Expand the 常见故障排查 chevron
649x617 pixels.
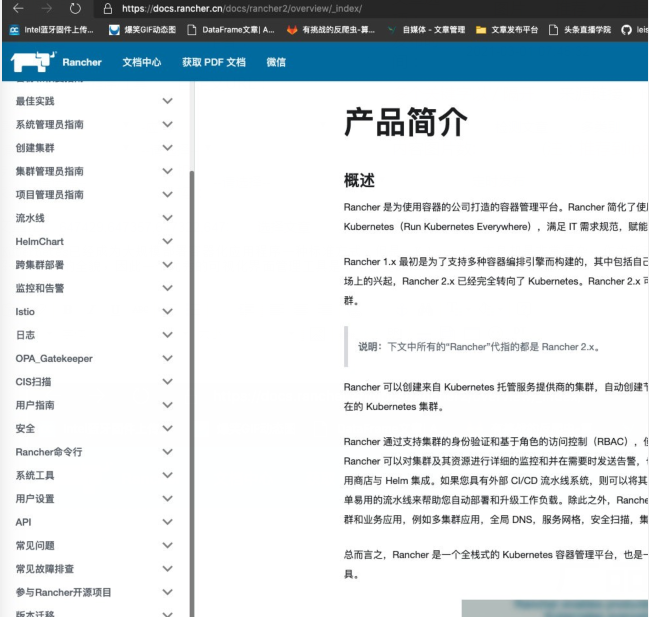coord(167,568)
